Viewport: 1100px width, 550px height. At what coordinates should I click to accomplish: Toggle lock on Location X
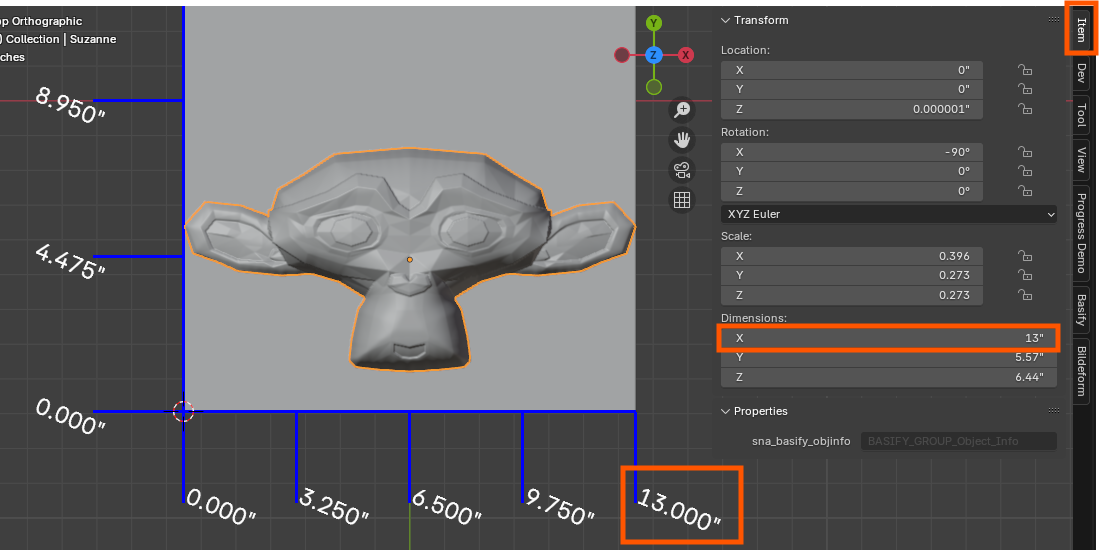click(1025, 70)
